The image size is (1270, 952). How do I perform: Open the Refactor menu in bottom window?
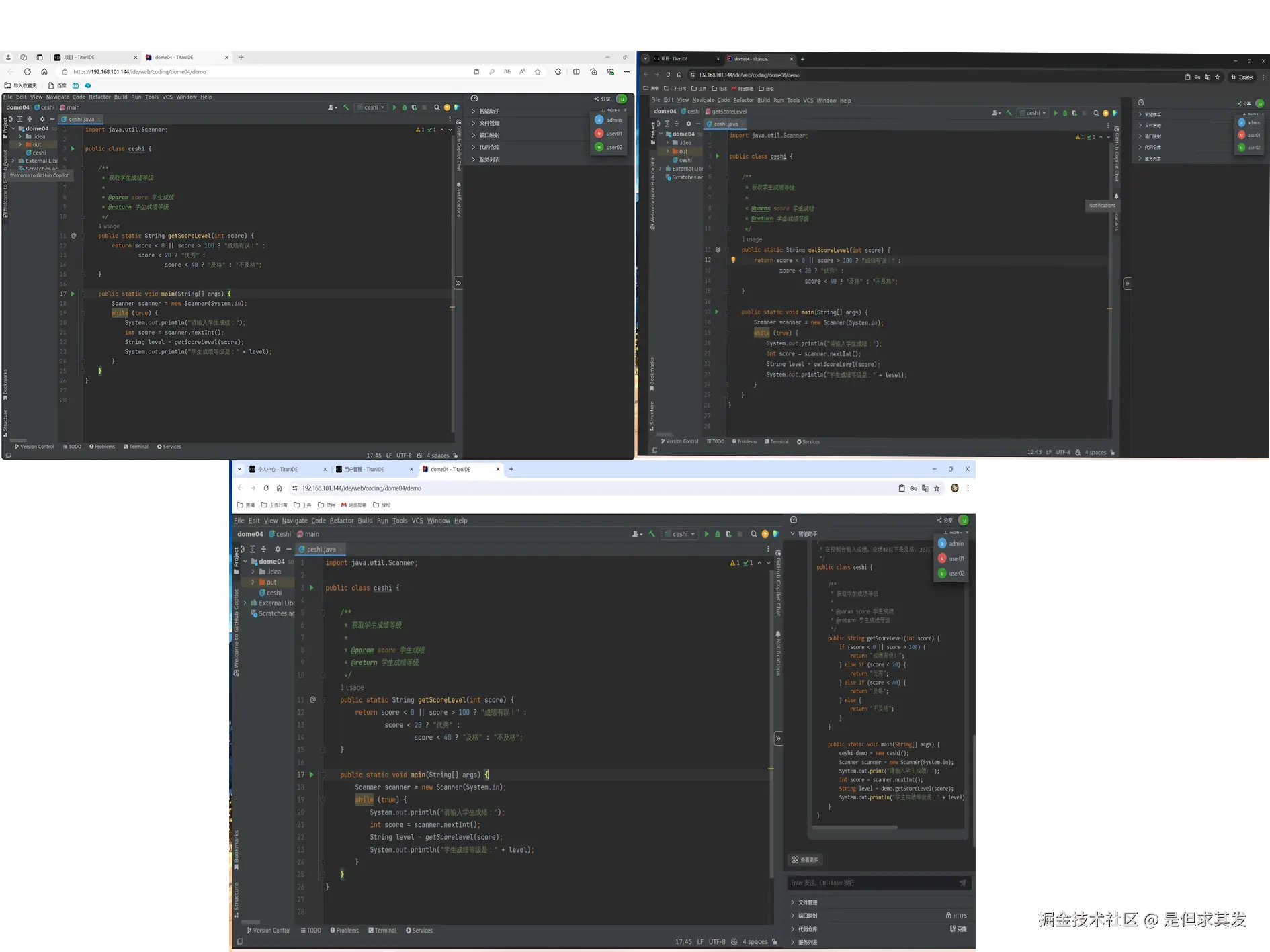coord(341,521)
